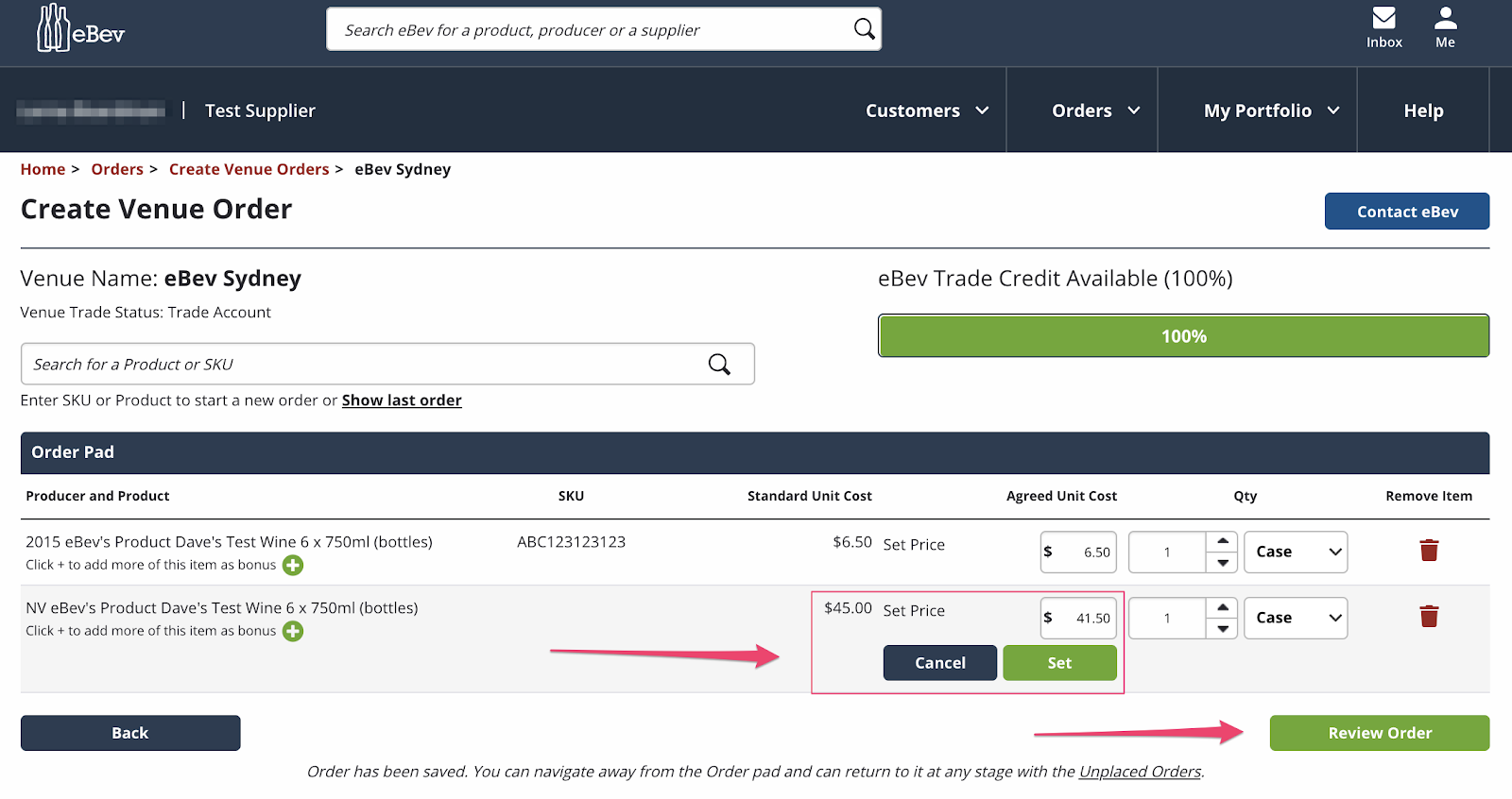Click the 100% trade credit bar
Screen dimensions: 1512x799
(1184, 336)
